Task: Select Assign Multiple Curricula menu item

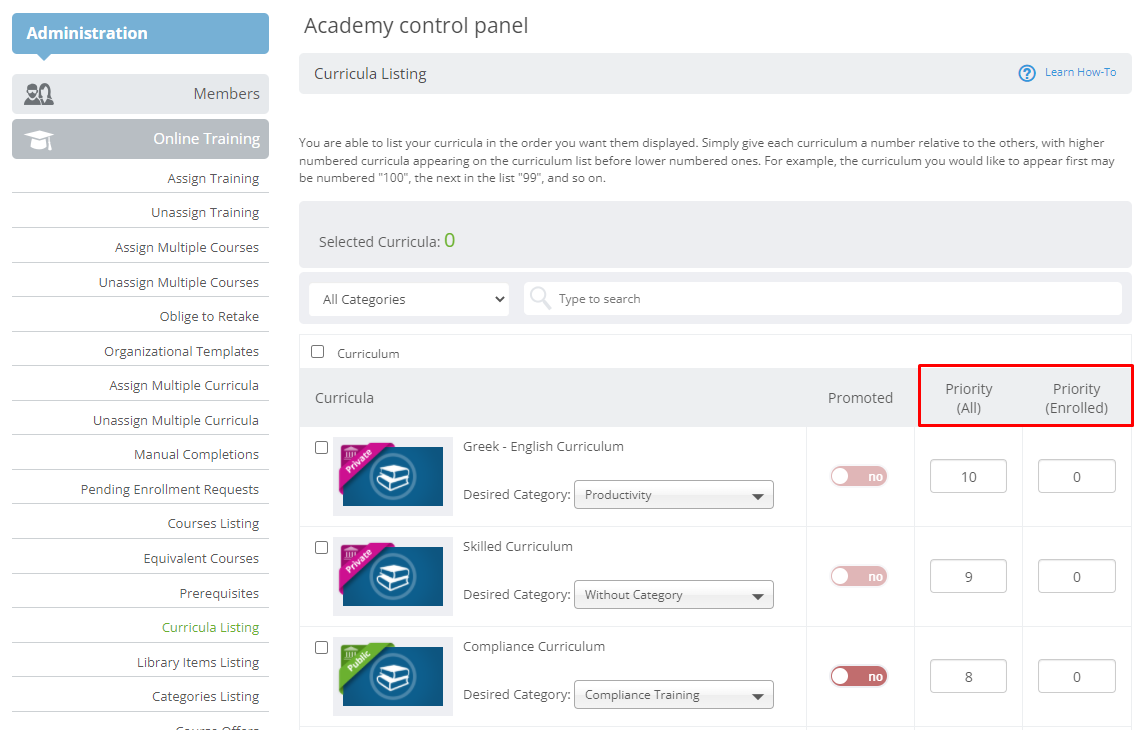Action: pos(184,386)
